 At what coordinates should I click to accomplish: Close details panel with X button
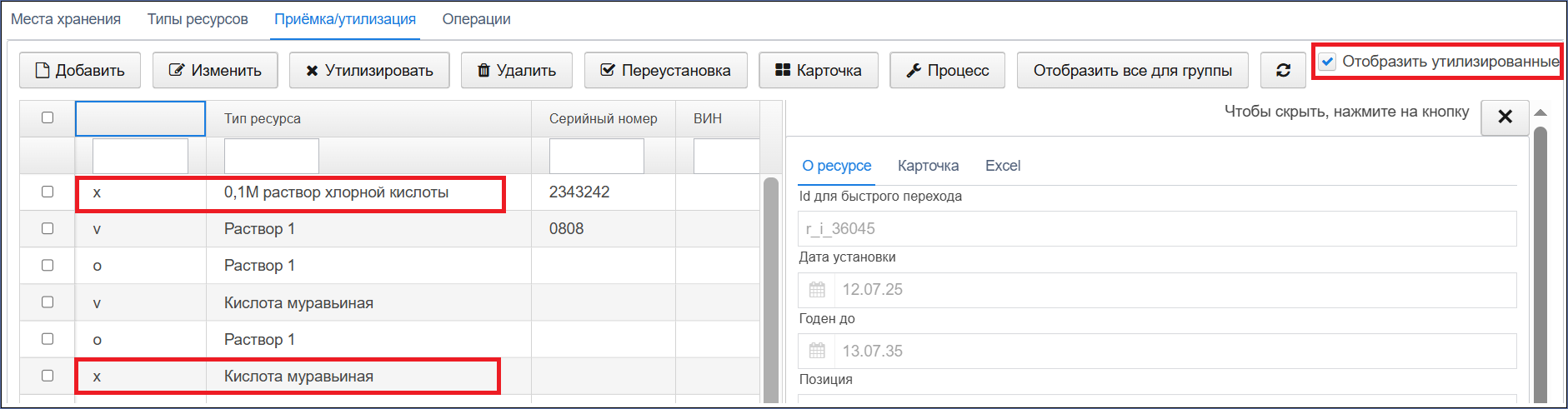coord(1505,117)
